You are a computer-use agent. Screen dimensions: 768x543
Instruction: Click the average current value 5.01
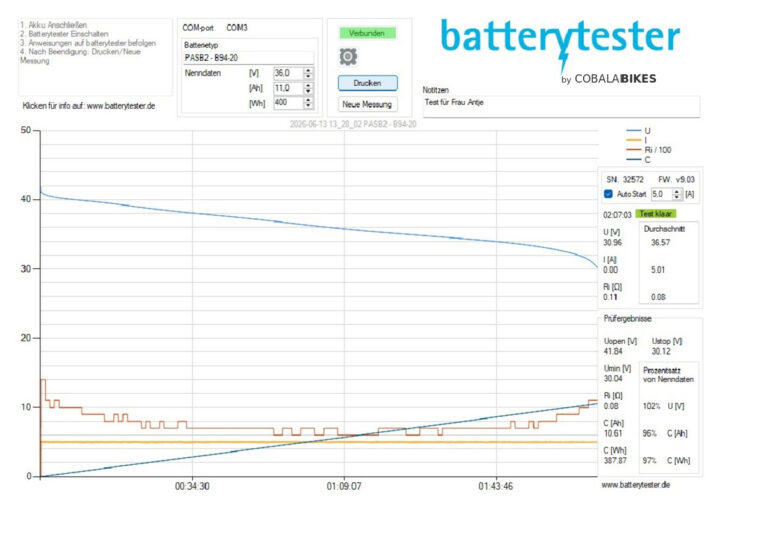(x=658, y=270)
